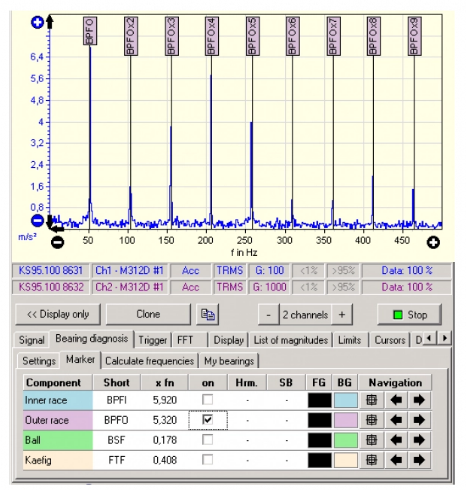Enable the FTF Kaefig marker checkbox
This screenshot has height=490, width=466.
208,460
